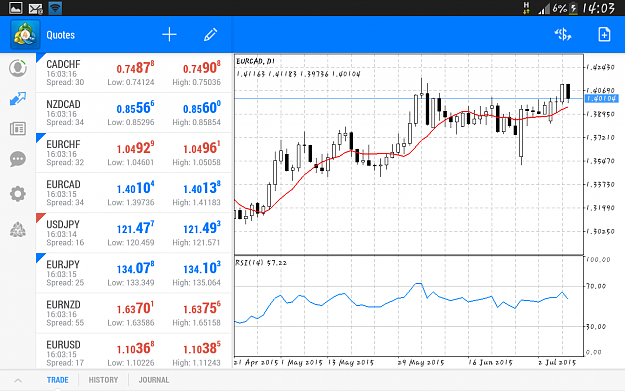625x391 pixels.
Task: Select the quotes arrows sidebar icon
Action: (x=18, y=98)
